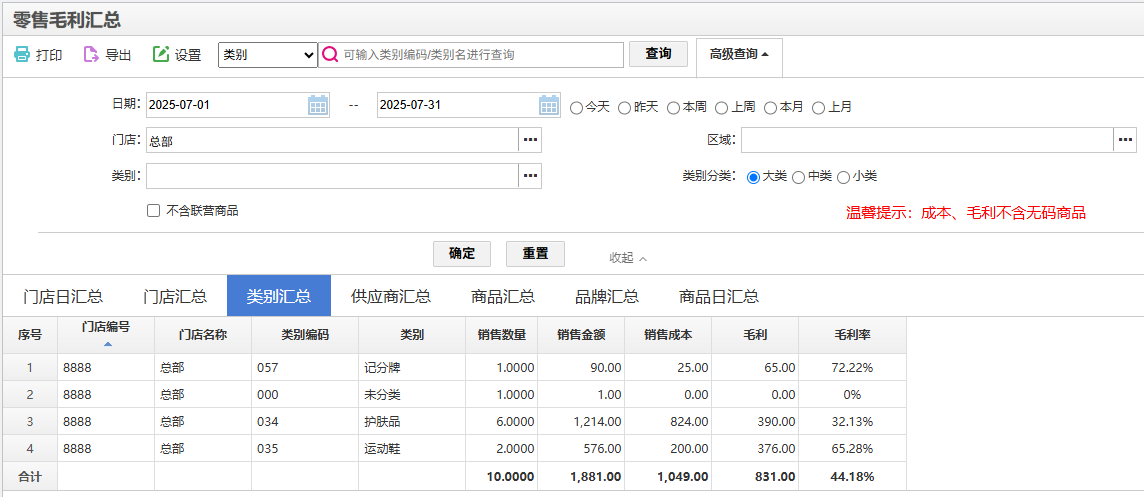Select 中类 category classification radio
The image size is (1144, 497).
click(799, 177)
